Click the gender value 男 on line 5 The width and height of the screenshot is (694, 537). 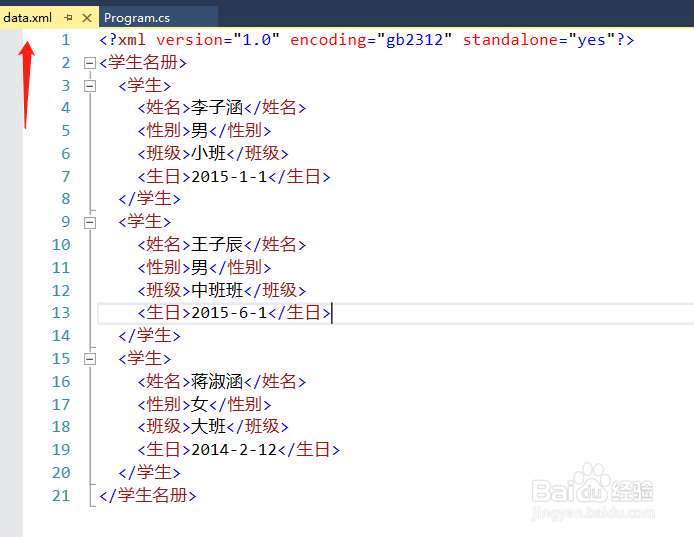click(x=200, y=131)
